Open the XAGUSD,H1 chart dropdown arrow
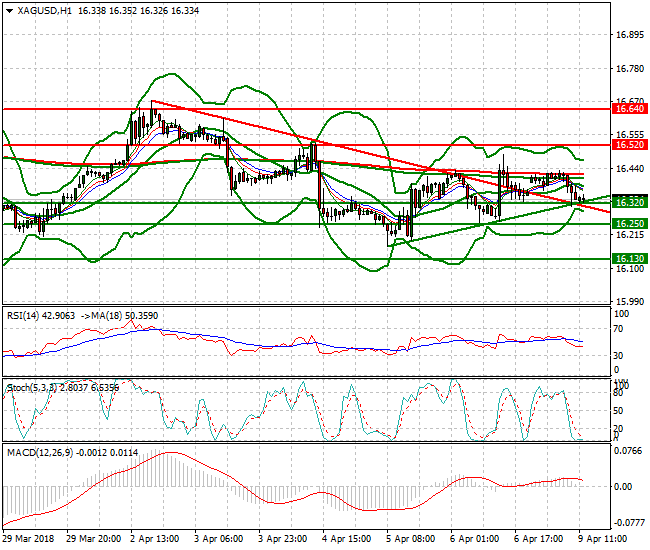Screen dimensions: 650x550 coord(10,11)
